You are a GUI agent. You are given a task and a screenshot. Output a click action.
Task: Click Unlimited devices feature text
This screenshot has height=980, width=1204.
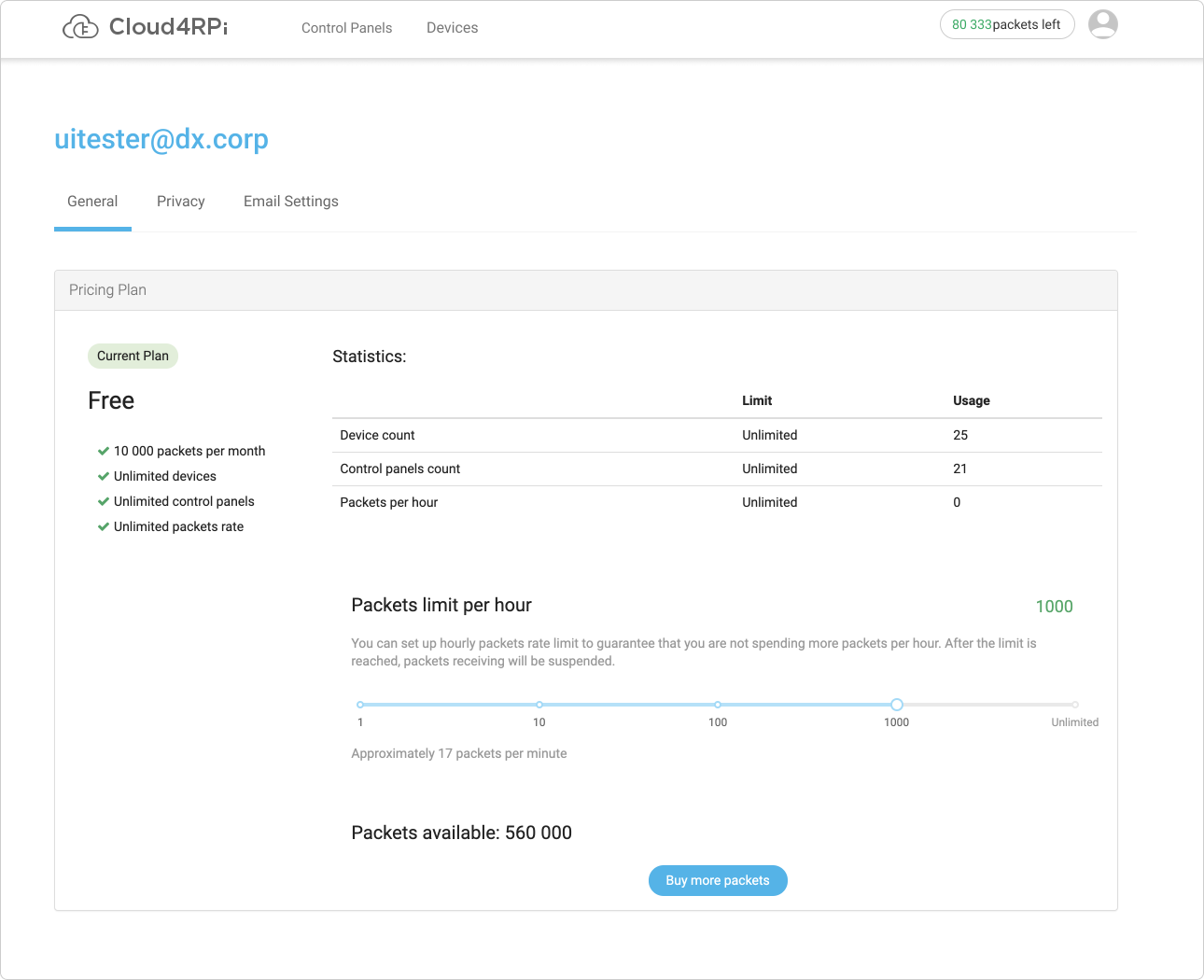click(165, 476)
